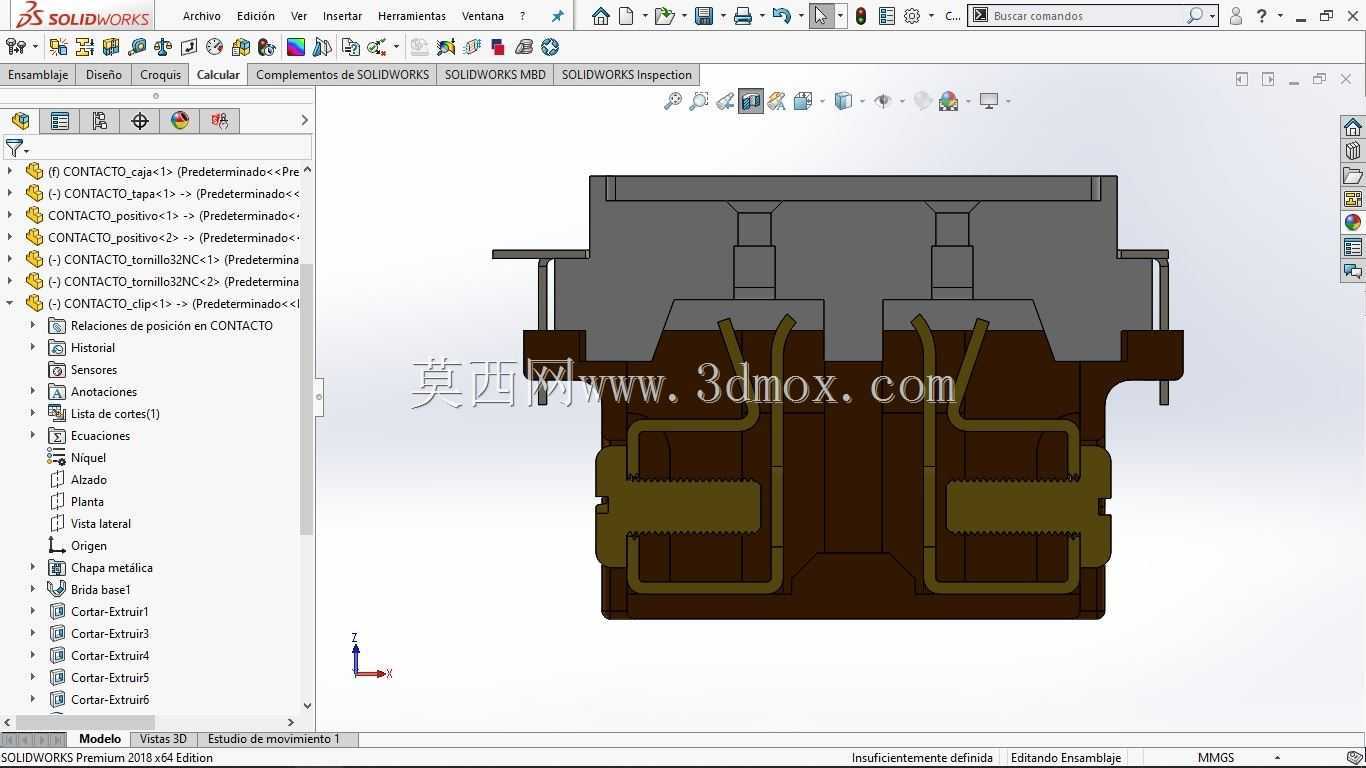Select Cortar-Extruir4 in the tree
The height and width of the screenshot is (768, 1366).
(110, 655)
